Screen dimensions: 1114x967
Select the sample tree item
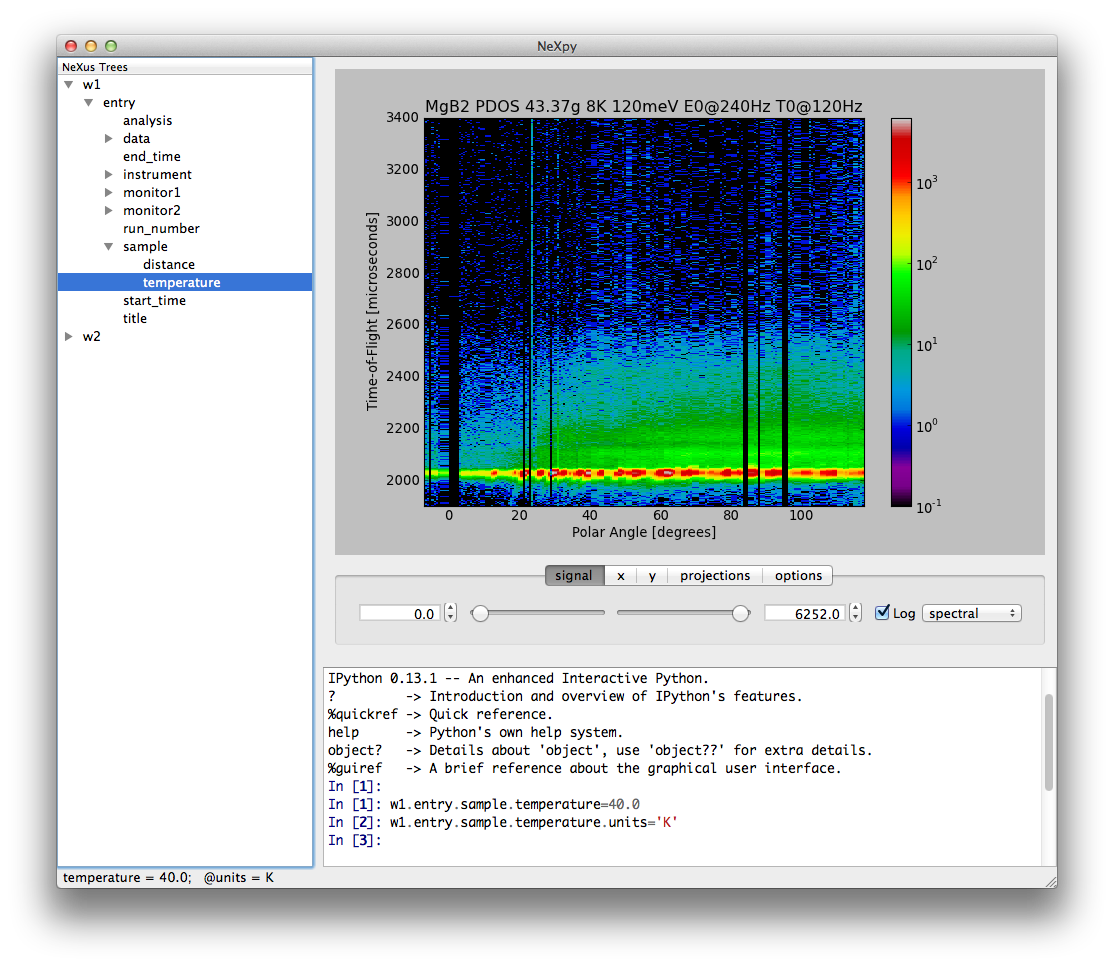pos(145,247)
